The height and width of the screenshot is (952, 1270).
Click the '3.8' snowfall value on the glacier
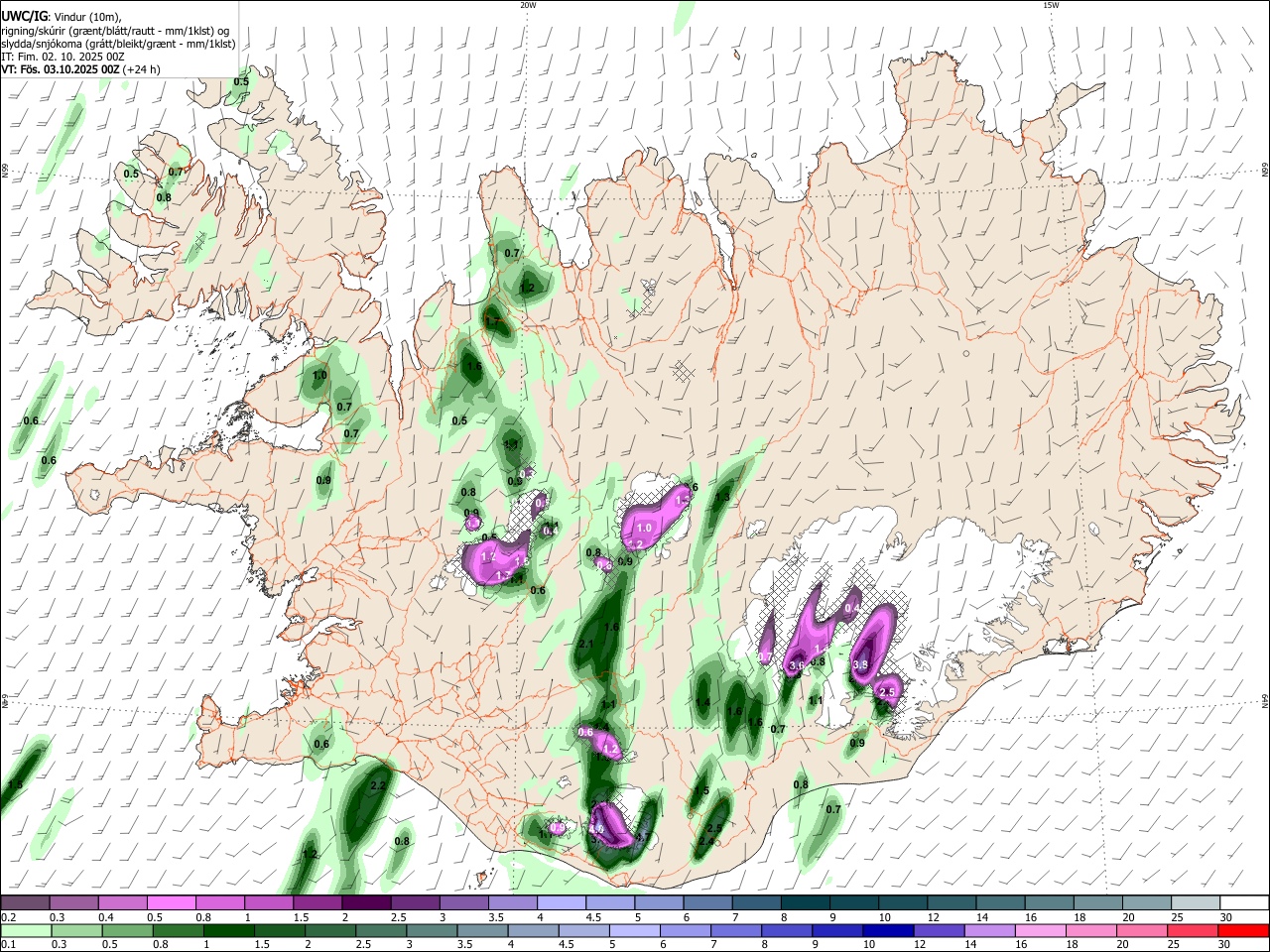tap(860, 664)
